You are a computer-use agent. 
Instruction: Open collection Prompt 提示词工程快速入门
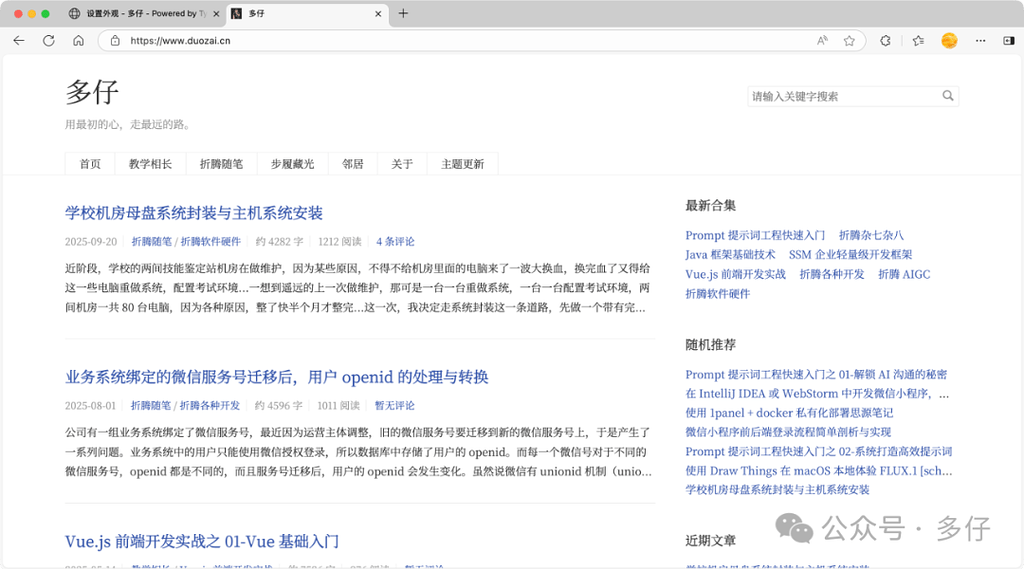(x=755, y=235)
